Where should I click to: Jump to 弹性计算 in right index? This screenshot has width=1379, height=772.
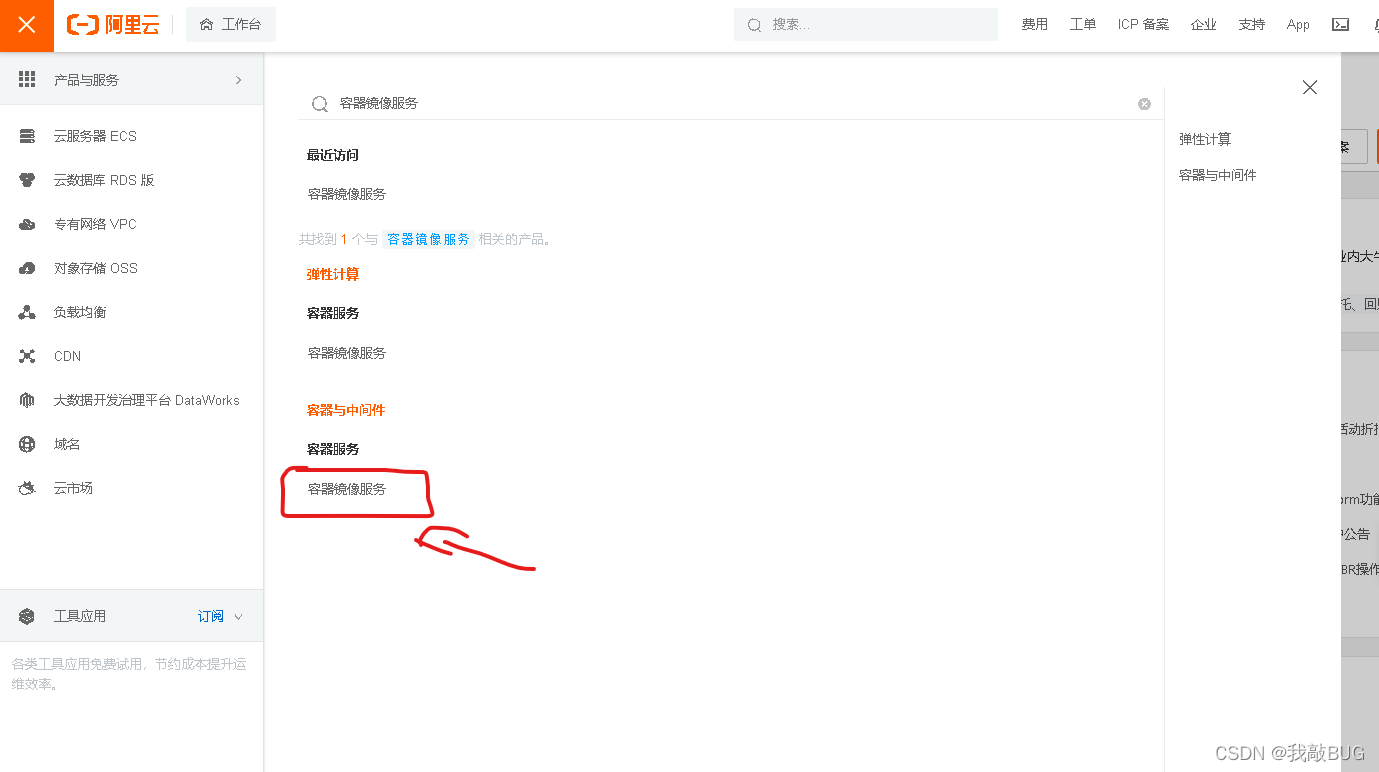tap(1205, 139)
